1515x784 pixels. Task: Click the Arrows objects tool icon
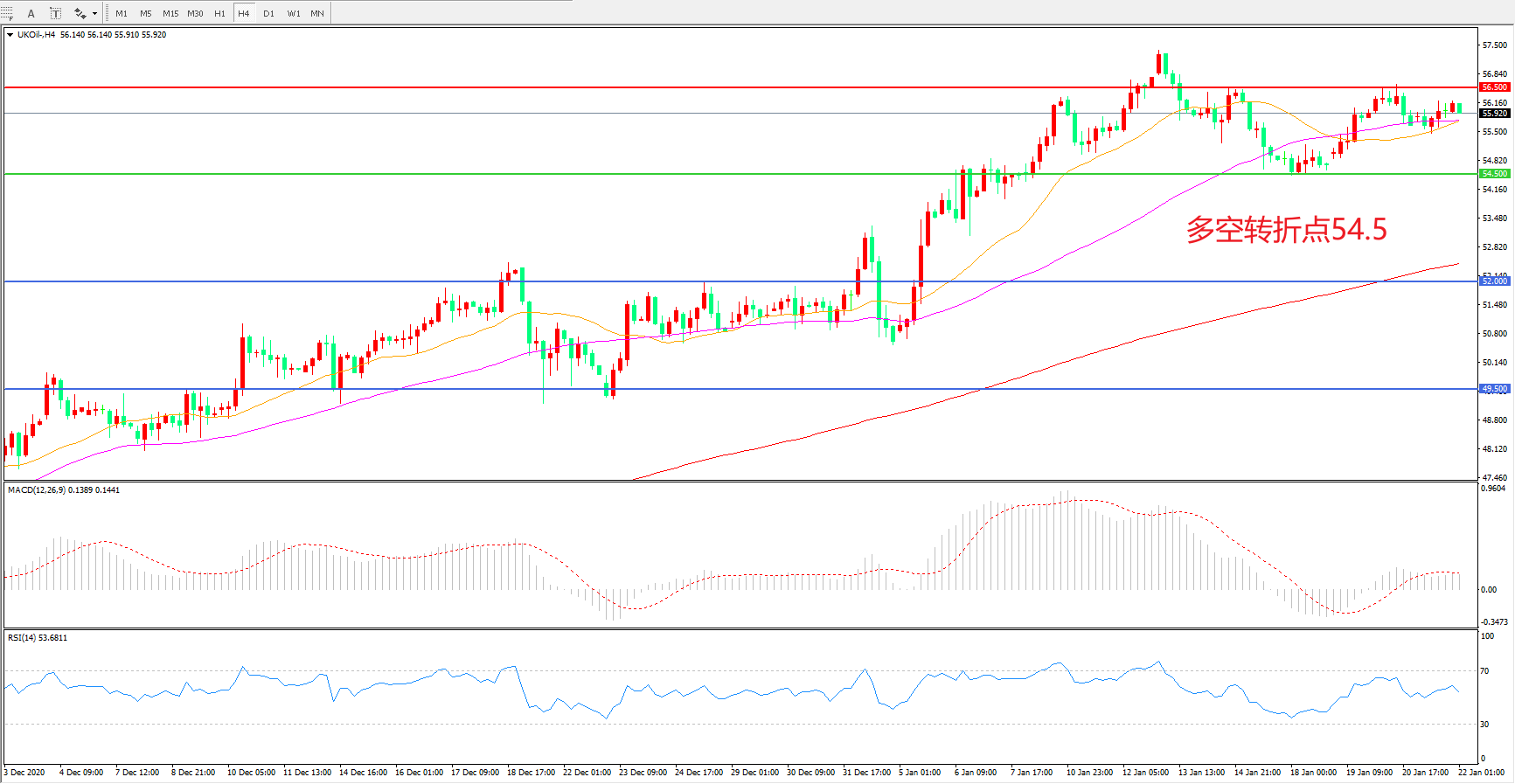pos(80,13)
